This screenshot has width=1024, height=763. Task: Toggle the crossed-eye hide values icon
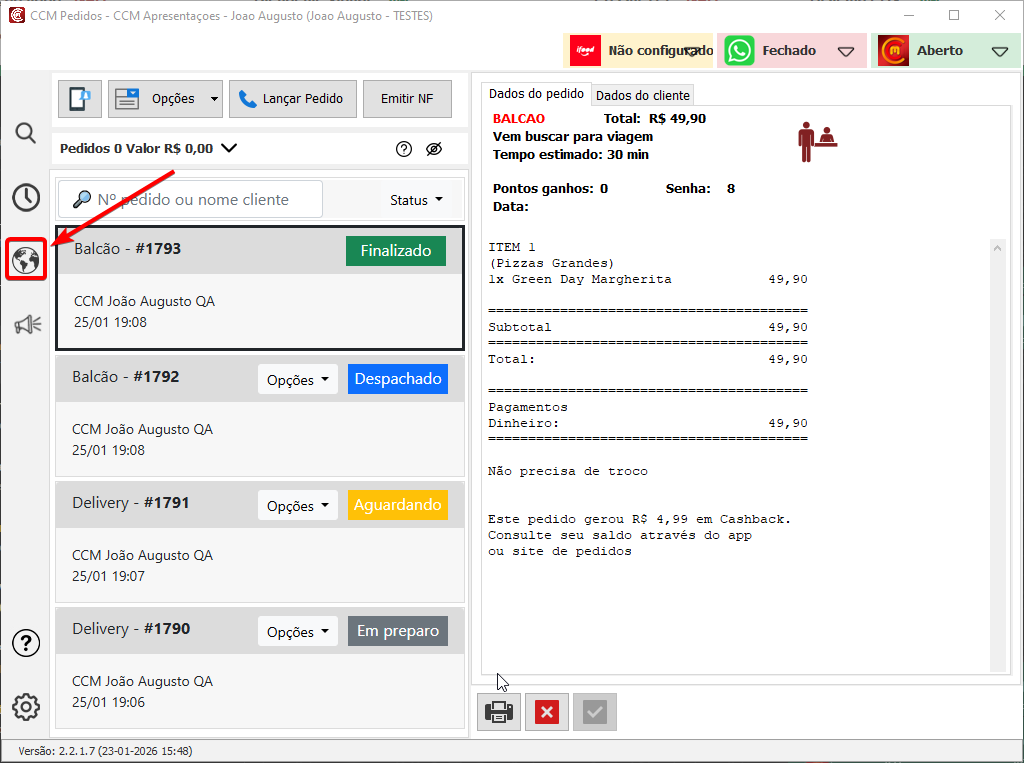coord(433,149)
